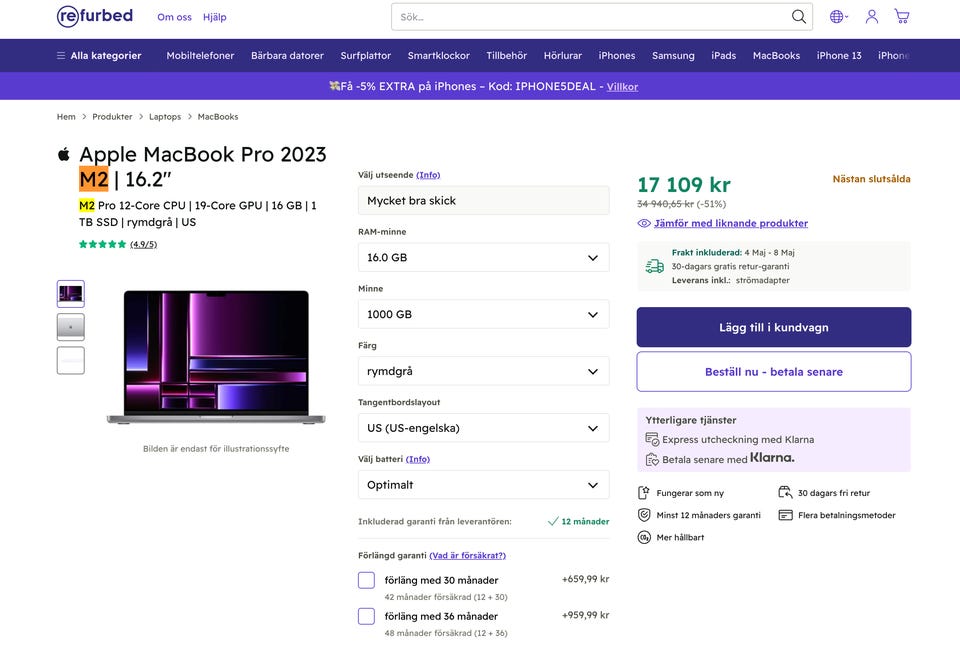The image size is (960, 653).
Task: Click the eye icon beside Jämför
Action: click(644, 223)
